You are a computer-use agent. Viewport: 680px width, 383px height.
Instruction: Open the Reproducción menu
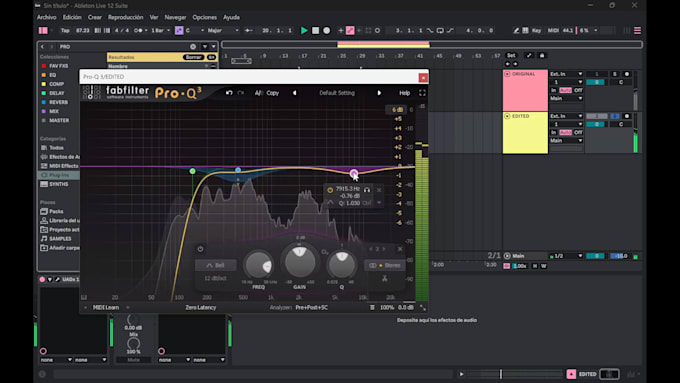pyautogui.click(x=125, y=17)
